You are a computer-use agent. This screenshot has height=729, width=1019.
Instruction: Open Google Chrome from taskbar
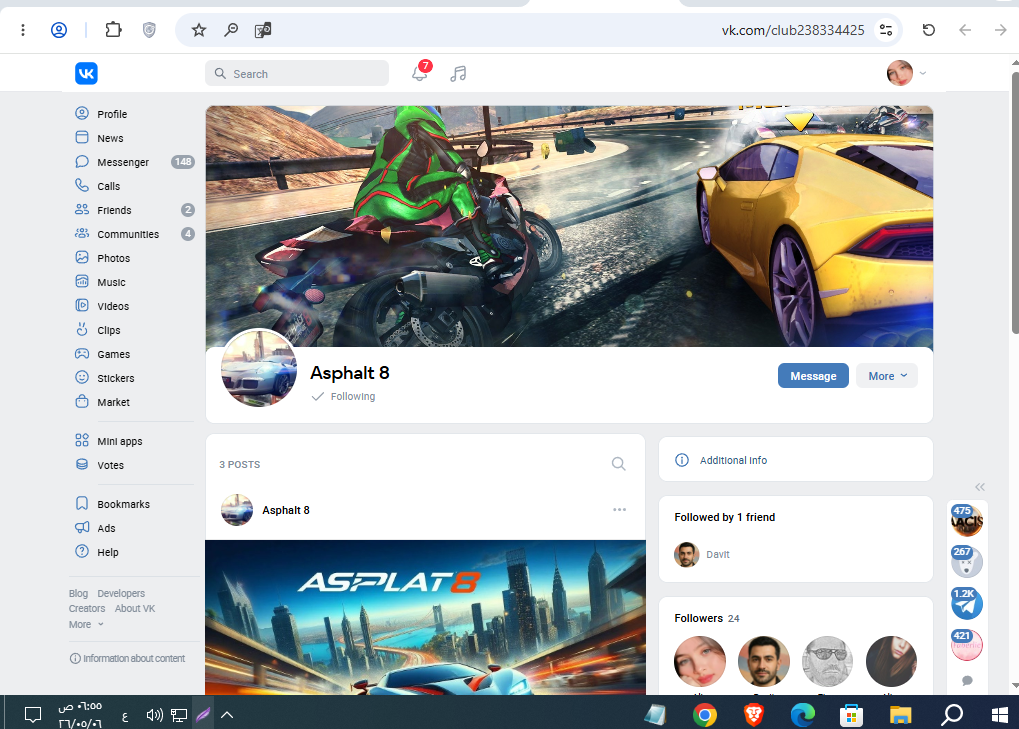pos(704,715)
